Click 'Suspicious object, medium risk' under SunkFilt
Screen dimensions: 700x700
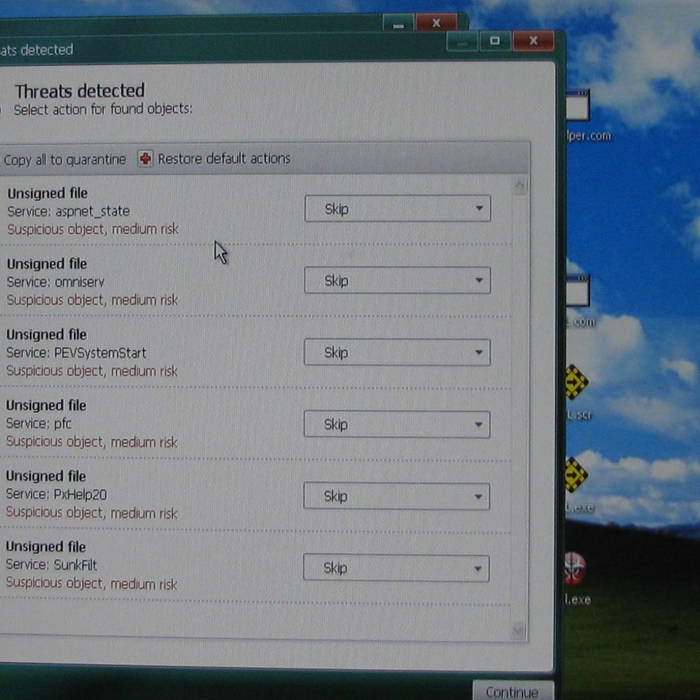[92, 583]
